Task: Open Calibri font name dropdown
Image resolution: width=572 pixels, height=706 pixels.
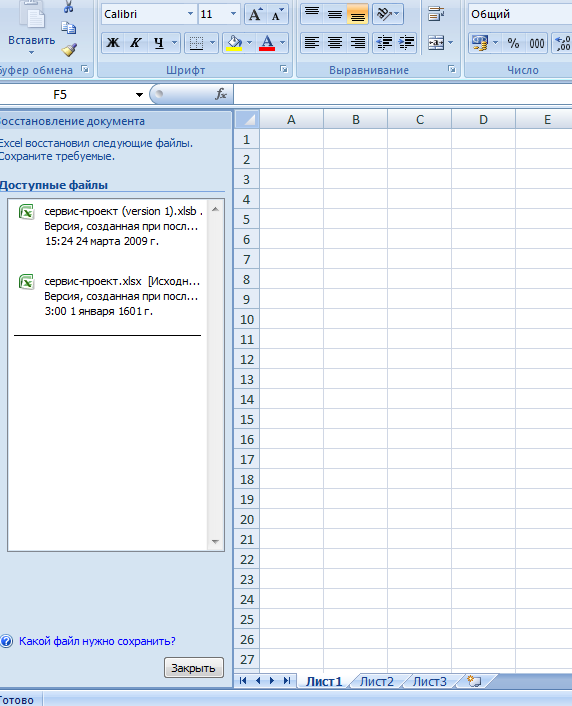Action: (191, 14)
